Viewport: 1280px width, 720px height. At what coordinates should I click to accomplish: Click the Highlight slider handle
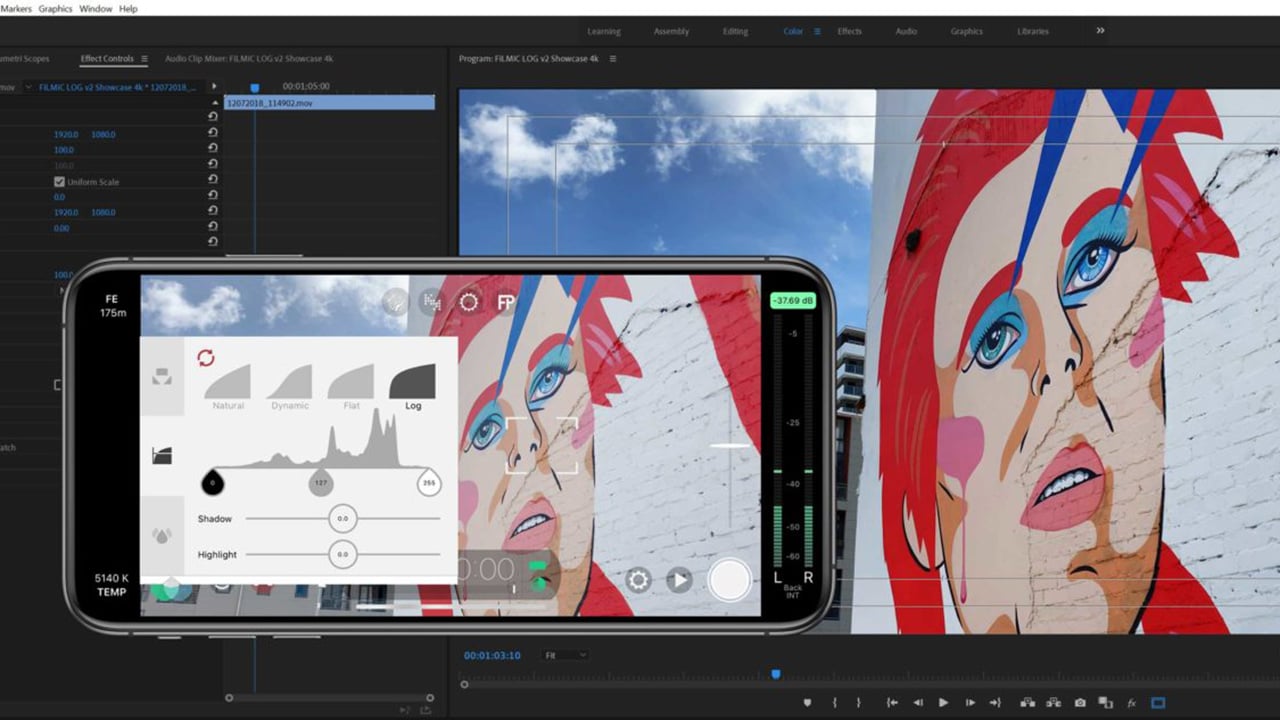[x=343, y=554]
